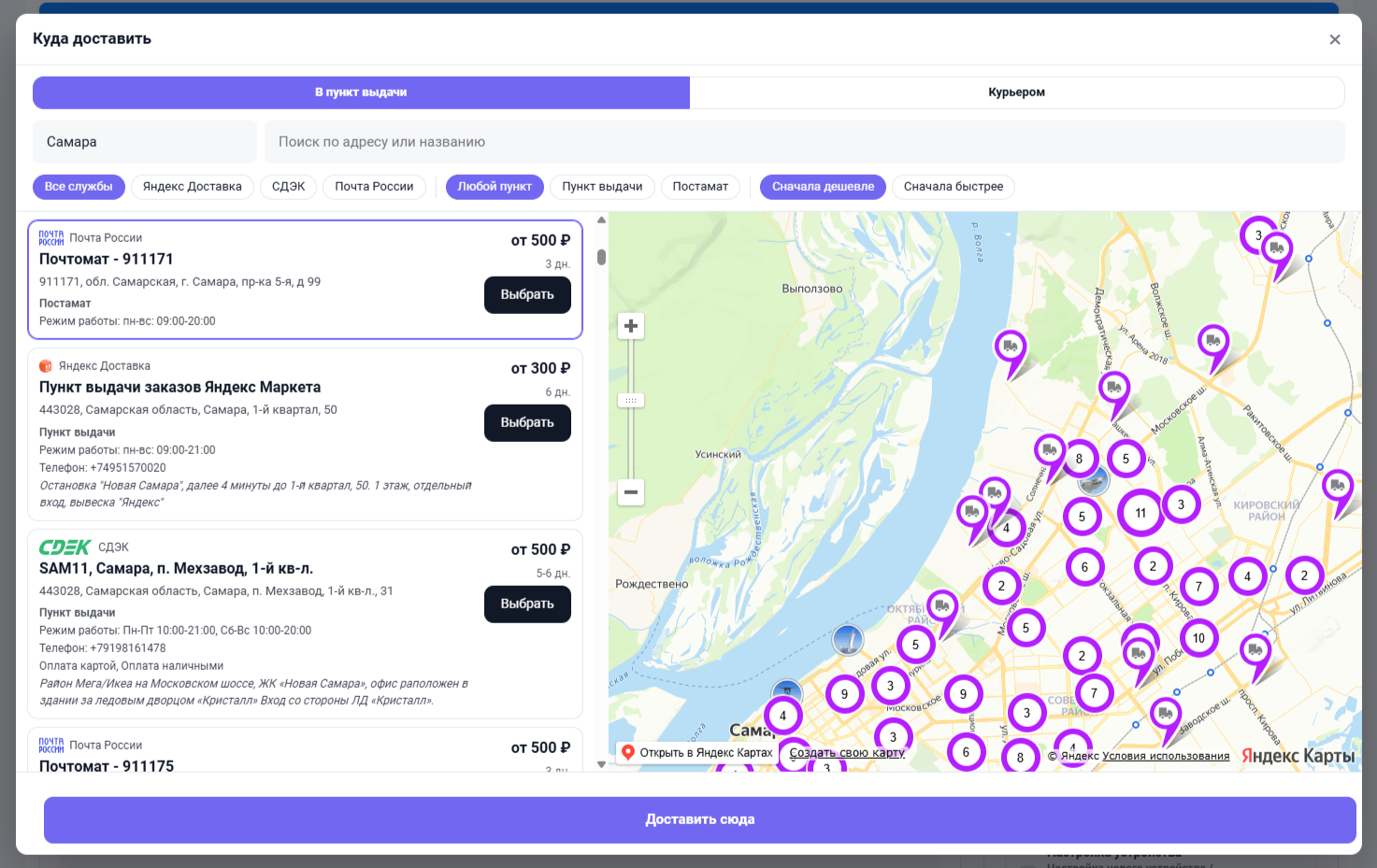Image resolution: width=1377 pixels, height=868 pixels.
Task: Select the «Все службы» filter chip
Action: pos(79,187)
